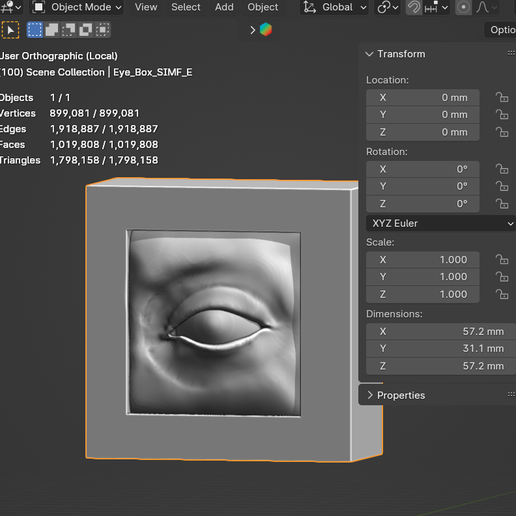The image size is (516, 516).
Task: Edit the Scale X field
Action: tap(423, 260)
